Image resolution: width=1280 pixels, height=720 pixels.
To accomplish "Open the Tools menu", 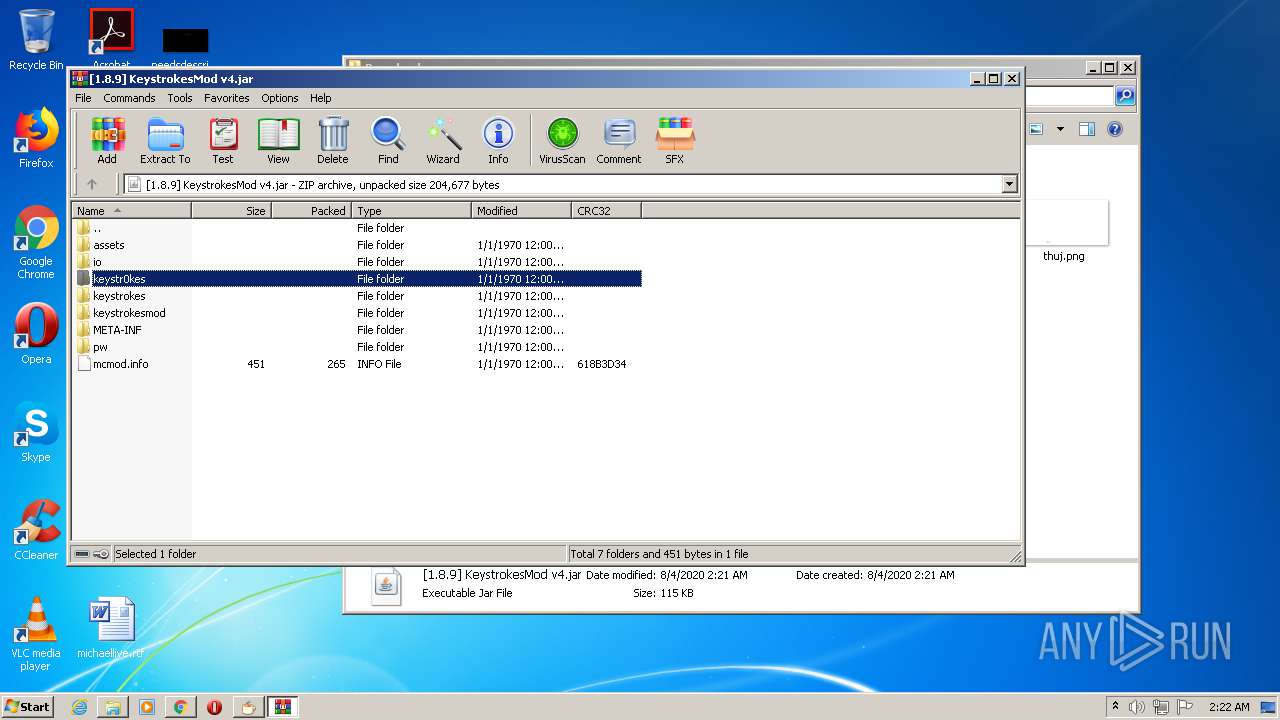I will coord(180,98).
